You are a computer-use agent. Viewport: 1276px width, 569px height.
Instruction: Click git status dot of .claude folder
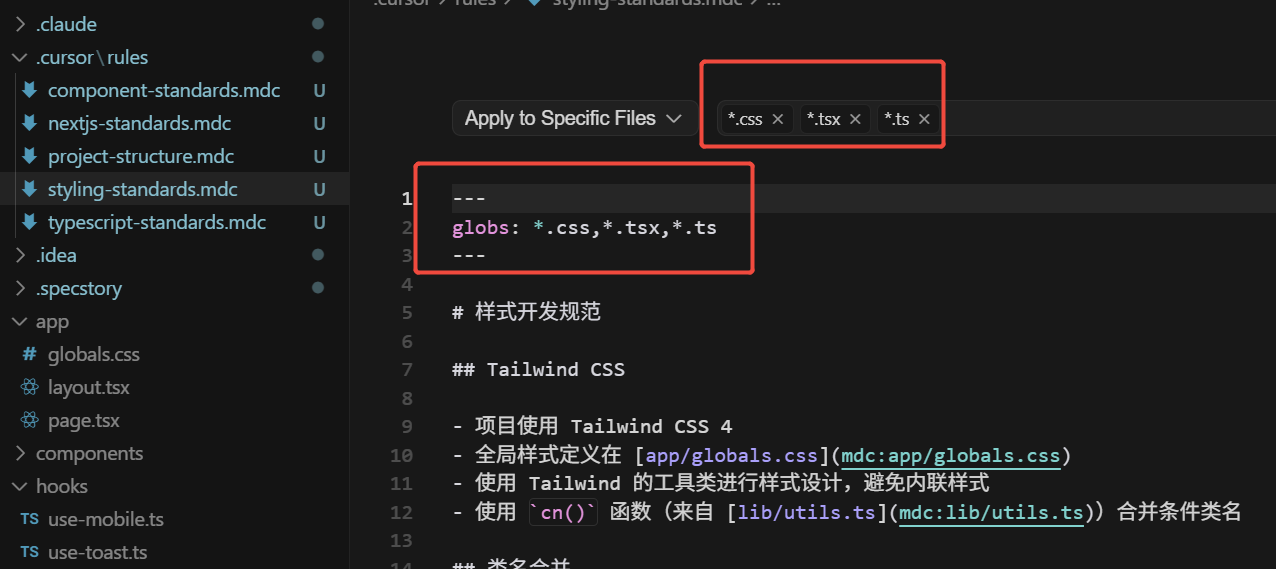(318, 23)
